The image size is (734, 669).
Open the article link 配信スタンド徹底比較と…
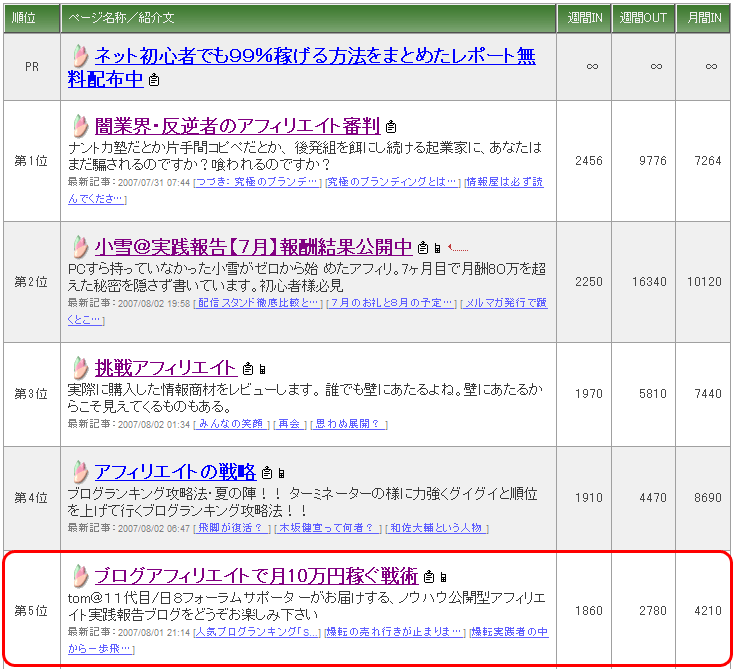pos(258,303)
